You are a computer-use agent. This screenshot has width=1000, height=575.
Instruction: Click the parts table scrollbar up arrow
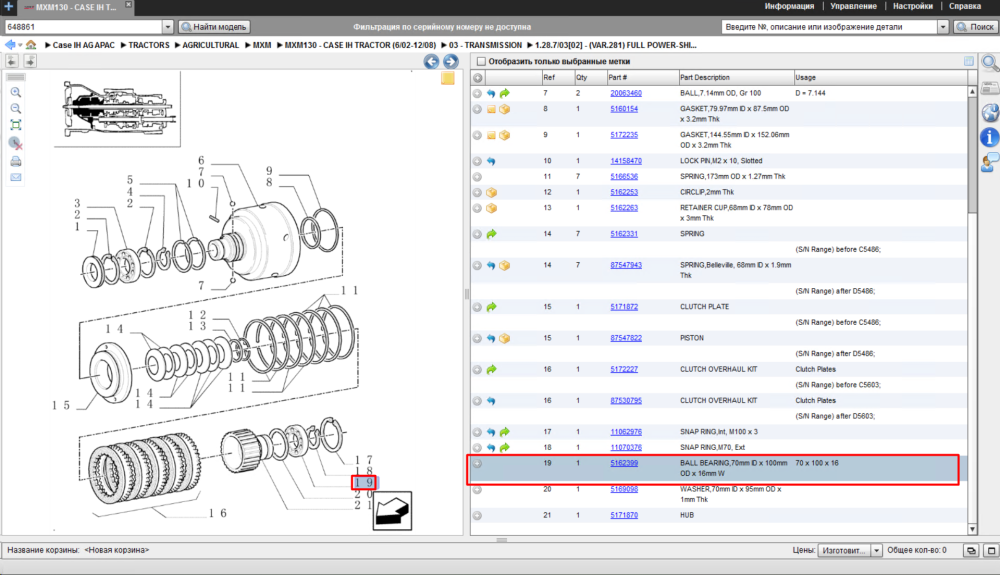click(x=972, y=92)
